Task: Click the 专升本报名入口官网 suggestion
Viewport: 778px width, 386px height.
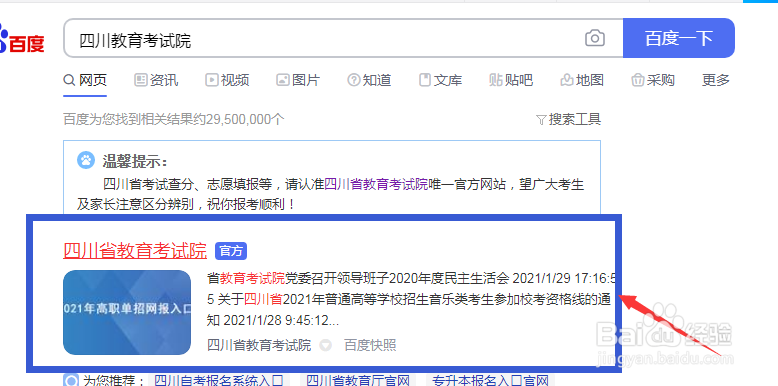Action: [x=491, y=381]
